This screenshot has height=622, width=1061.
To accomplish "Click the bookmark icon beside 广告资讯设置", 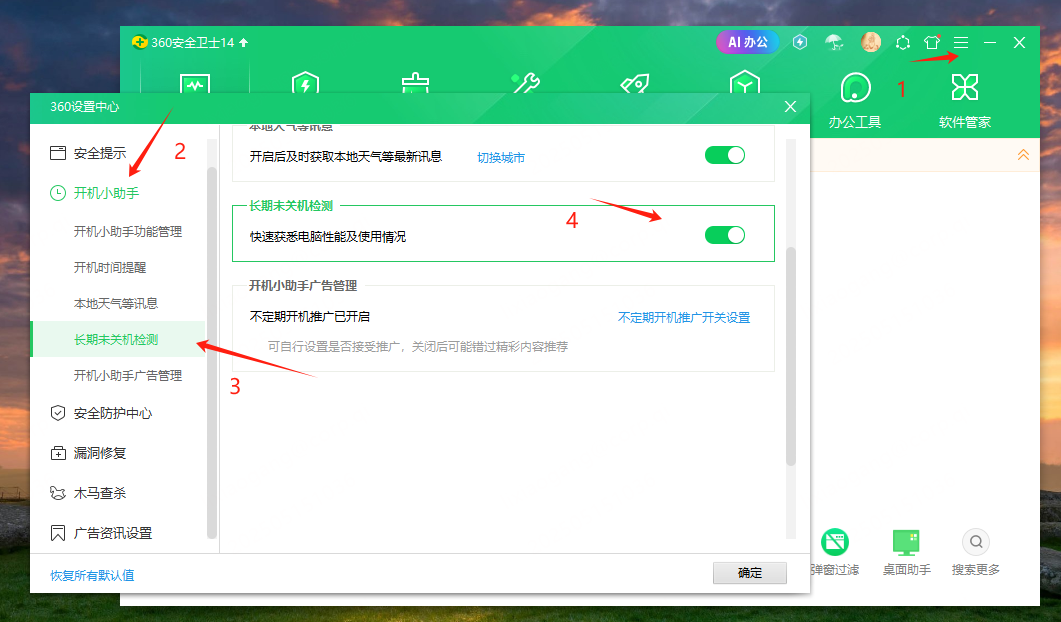I will 58,533.
